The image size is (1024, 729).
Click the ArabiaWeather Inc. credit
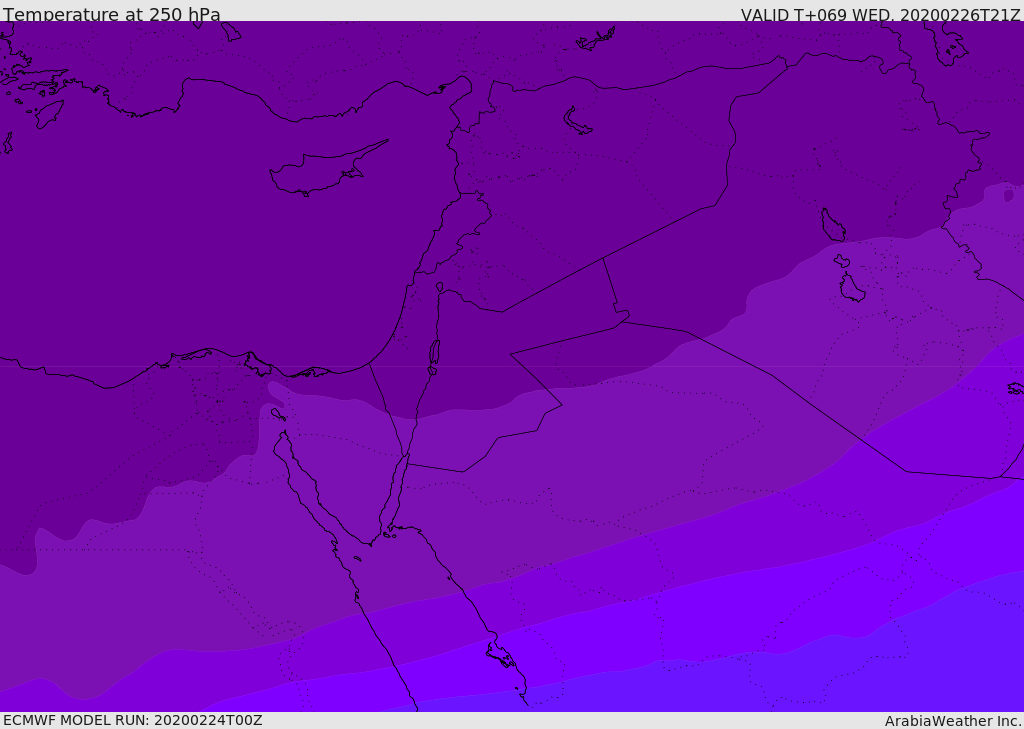tap(953, 721)
